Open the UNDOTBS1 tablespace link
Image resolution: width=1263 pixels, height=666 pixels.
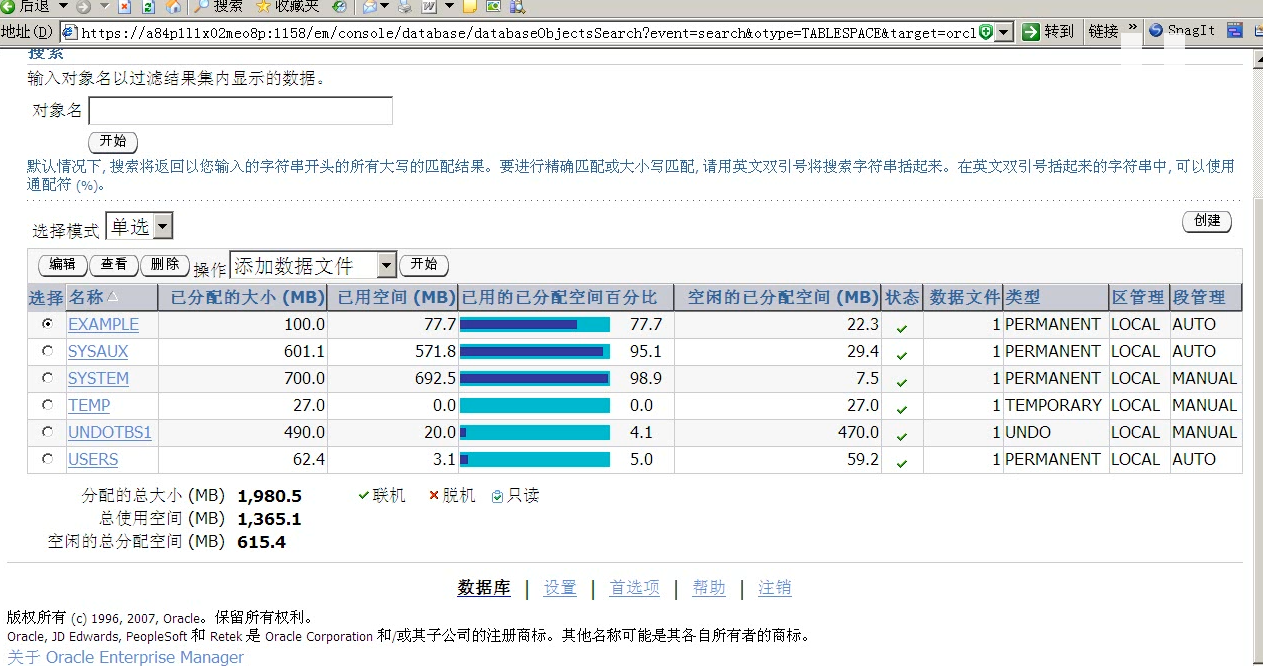(110, 432)
